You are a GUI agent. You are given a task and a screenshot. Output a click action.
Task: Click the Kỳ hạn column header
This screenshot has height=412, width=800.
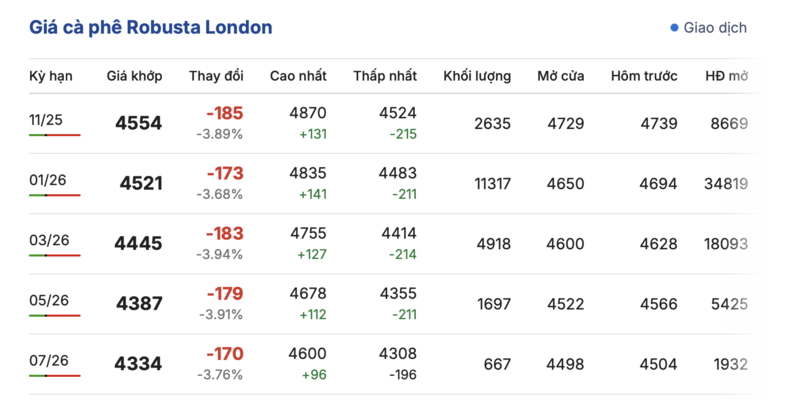click(x=51, y=76)
